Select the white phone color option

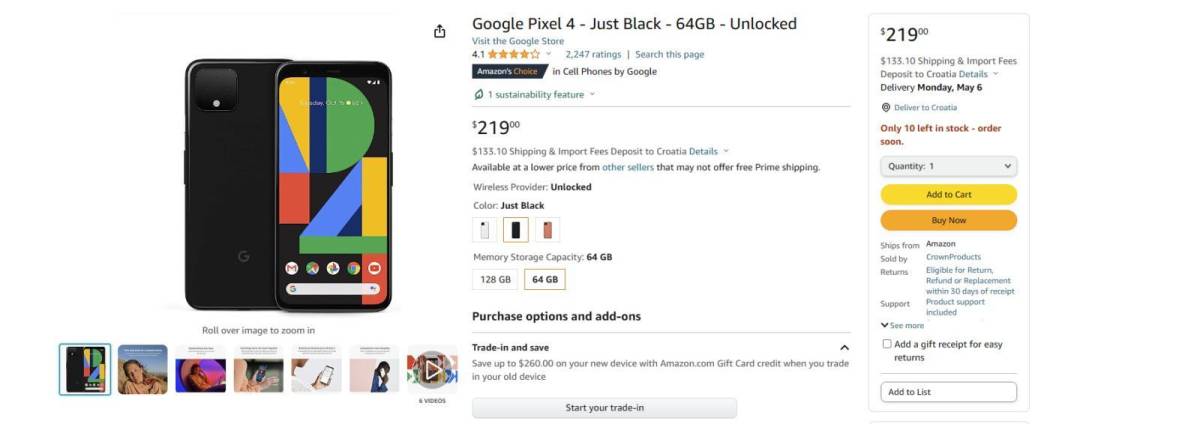coord(485,230)
